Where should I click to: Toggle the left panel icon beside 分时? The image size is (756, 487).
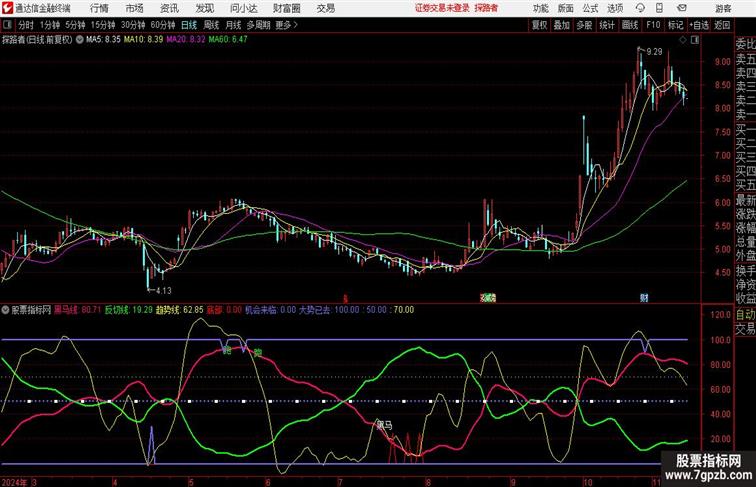[x=7, y=25]
